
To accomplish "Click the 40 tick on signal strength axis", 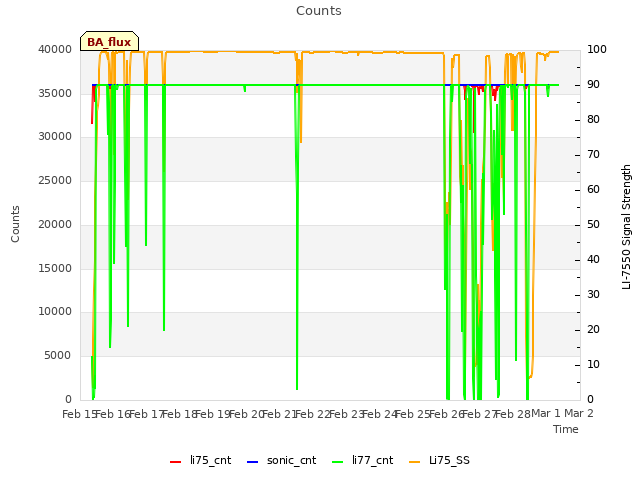I will [593, 260].
